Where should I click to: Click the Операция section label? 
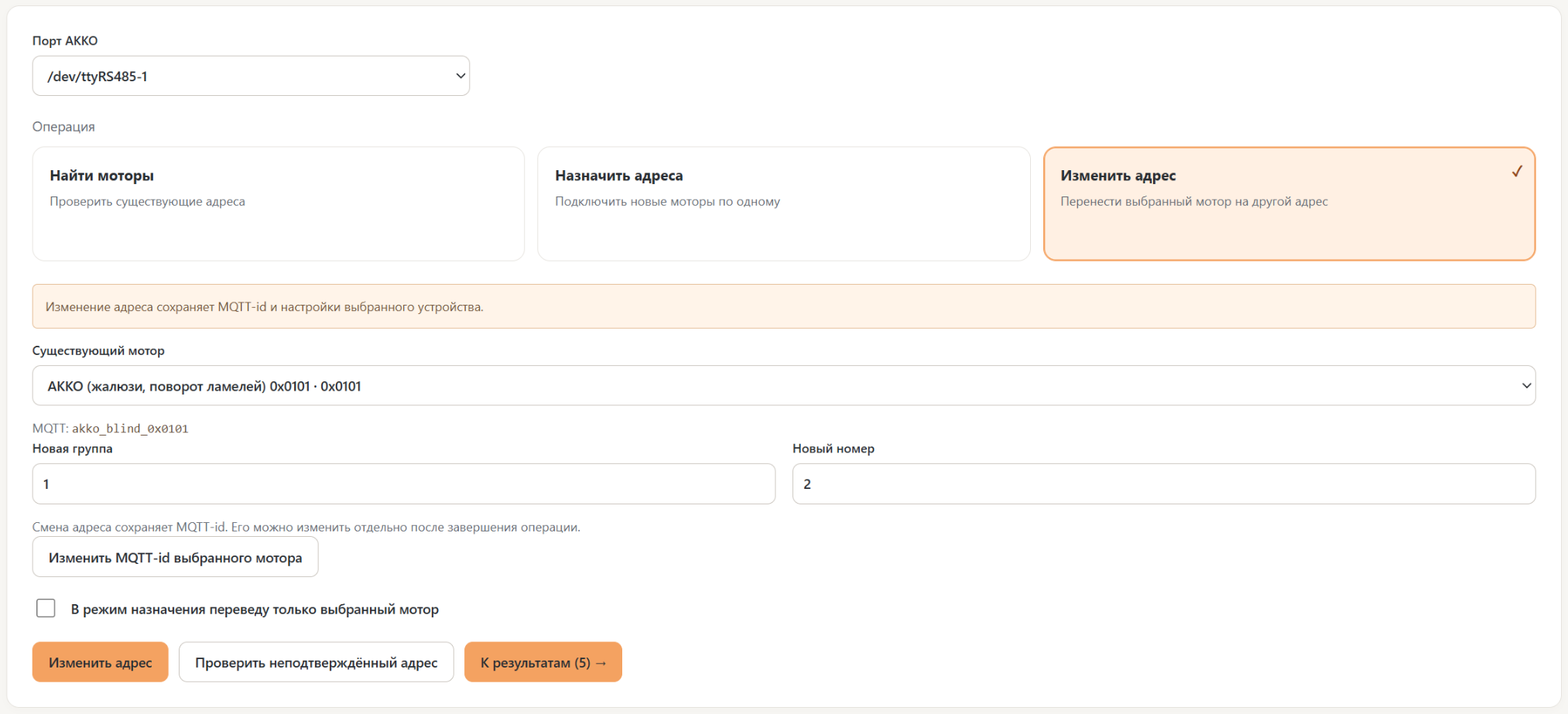pyautogui.click(x=63, y=127)
